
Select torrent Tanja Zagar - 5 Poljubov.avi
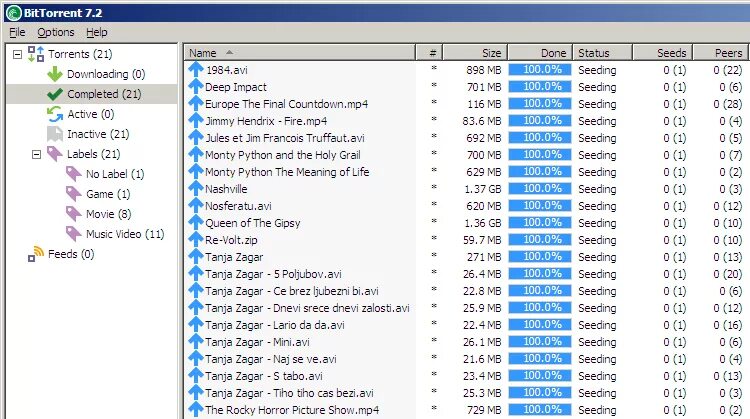(273, 274)
